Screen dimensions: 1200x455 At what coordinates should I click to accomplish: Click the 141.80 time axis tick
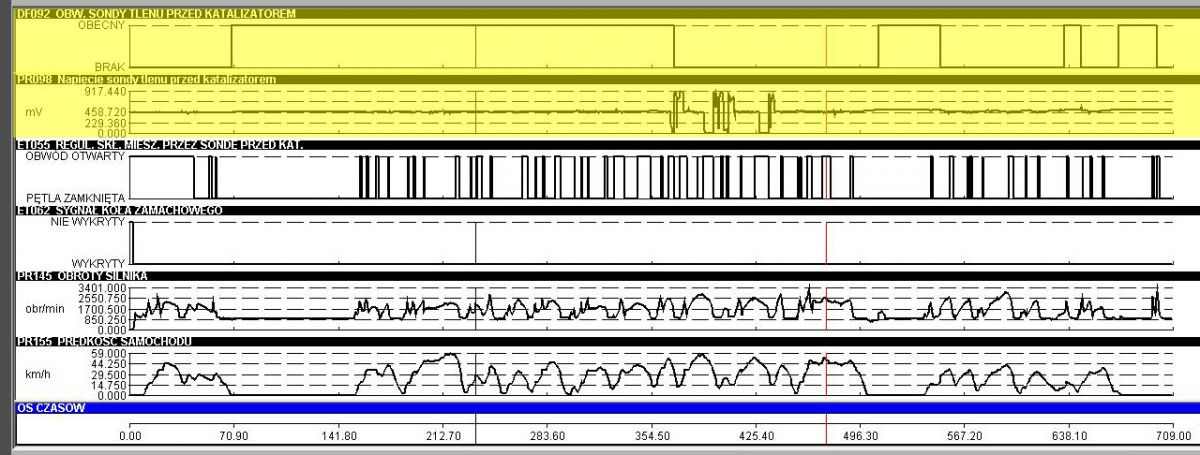[338, 436]
